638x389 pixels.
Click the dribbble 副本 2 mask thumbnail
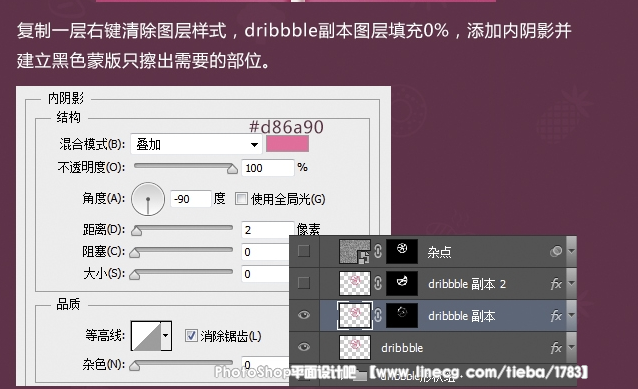click(x=402, y=283)
